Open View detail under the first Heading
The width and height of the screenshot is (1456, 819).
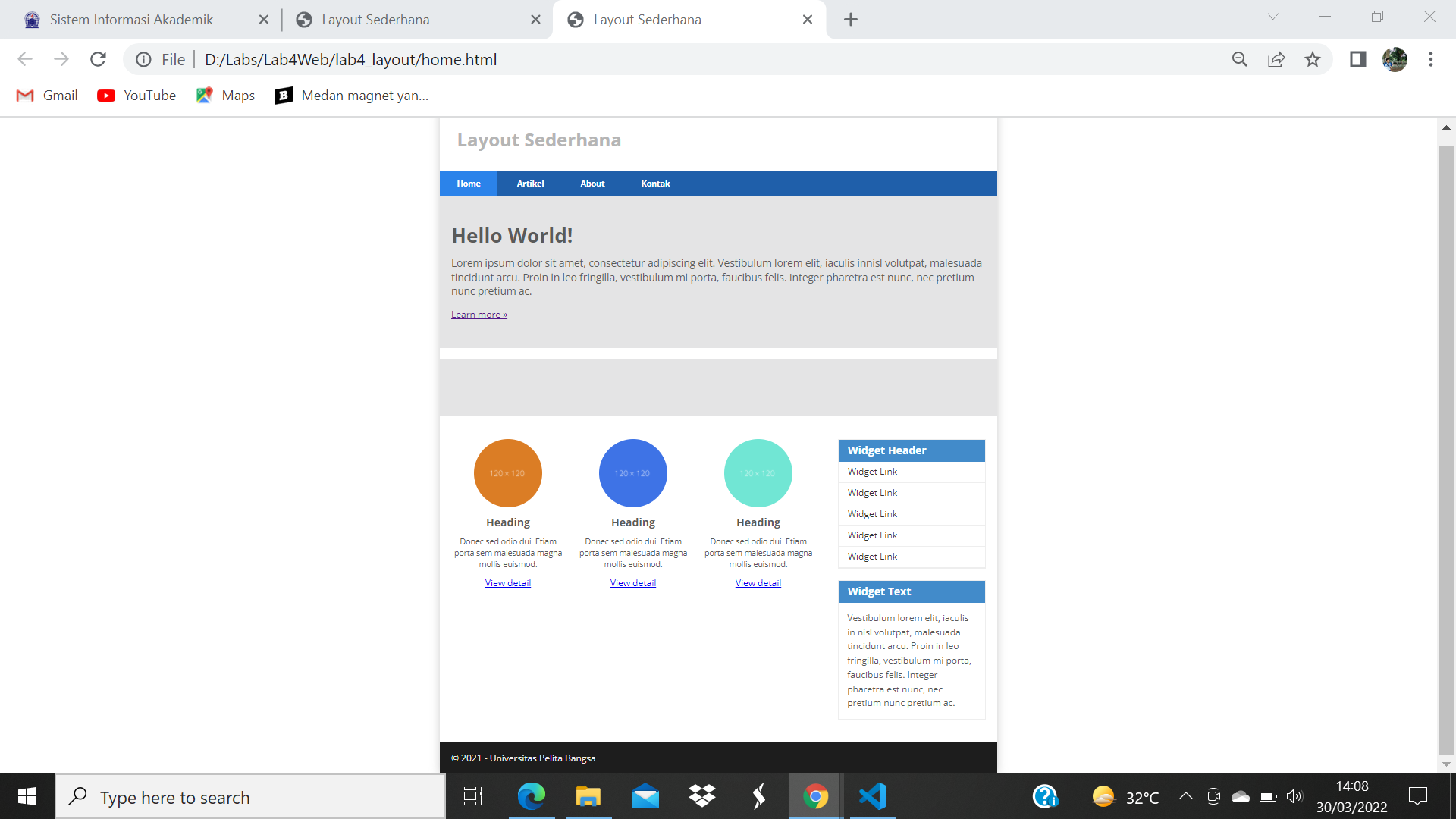coord(507,582)
